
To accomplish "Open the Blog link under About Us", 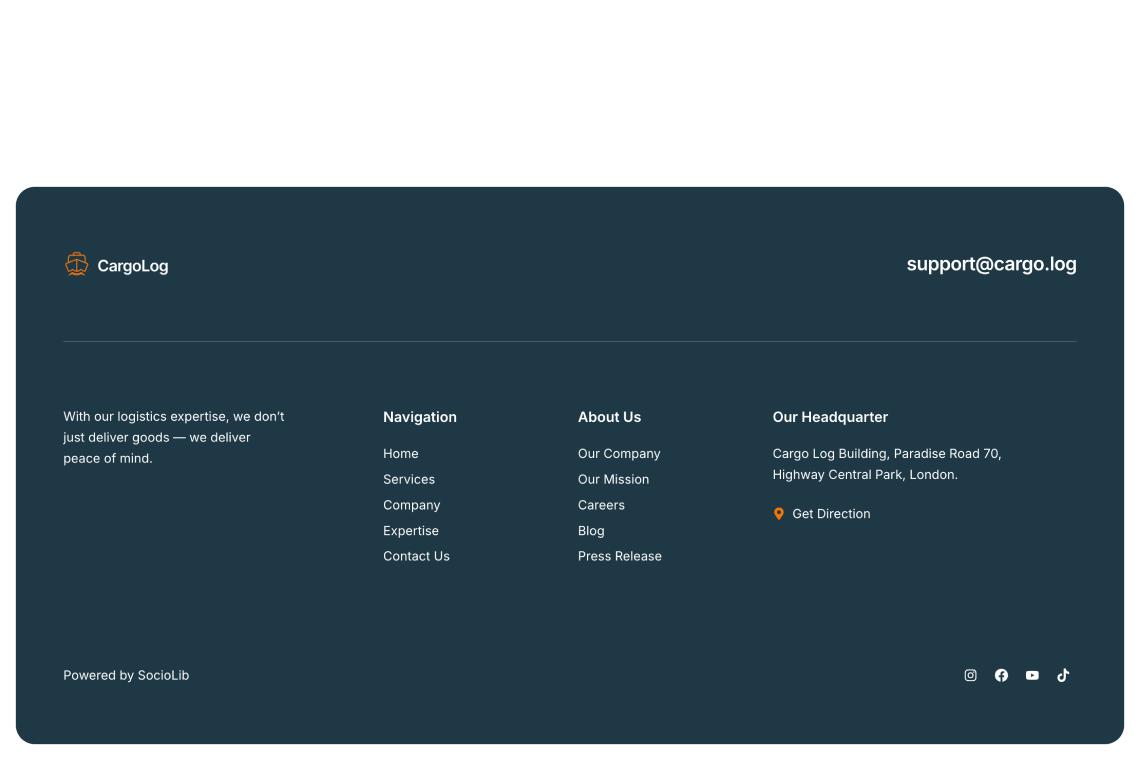I will coord(591,530).
